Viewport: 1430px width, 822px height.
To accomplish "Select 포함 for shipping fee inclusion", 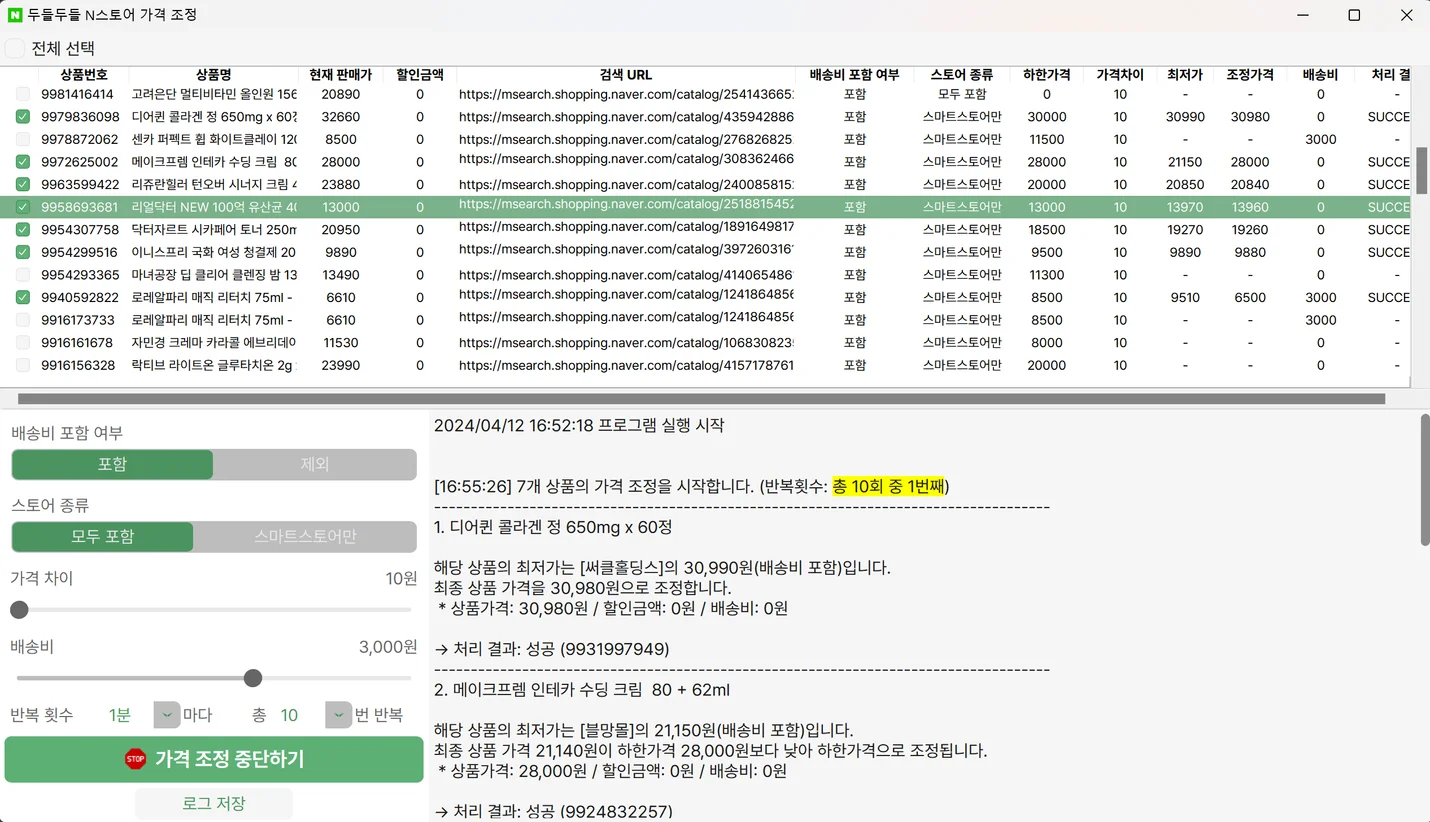I will (112, 464).
